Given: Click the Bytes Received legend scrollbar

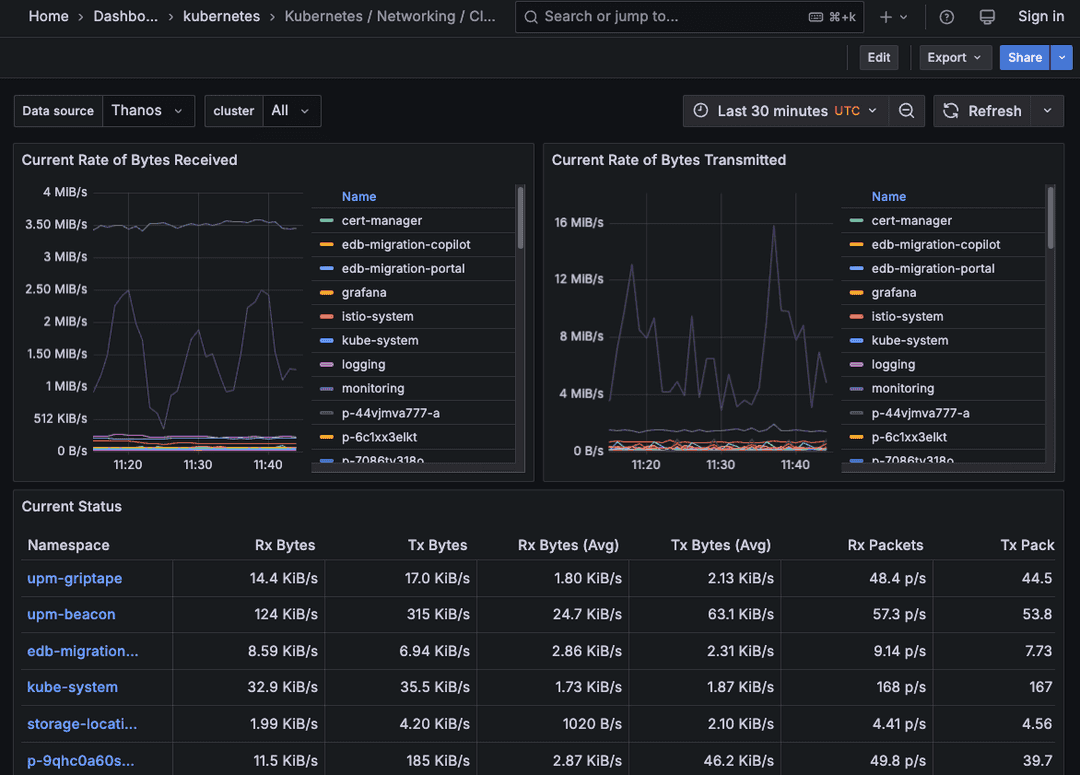Looking at the screenshot, I should coord(520,218).
